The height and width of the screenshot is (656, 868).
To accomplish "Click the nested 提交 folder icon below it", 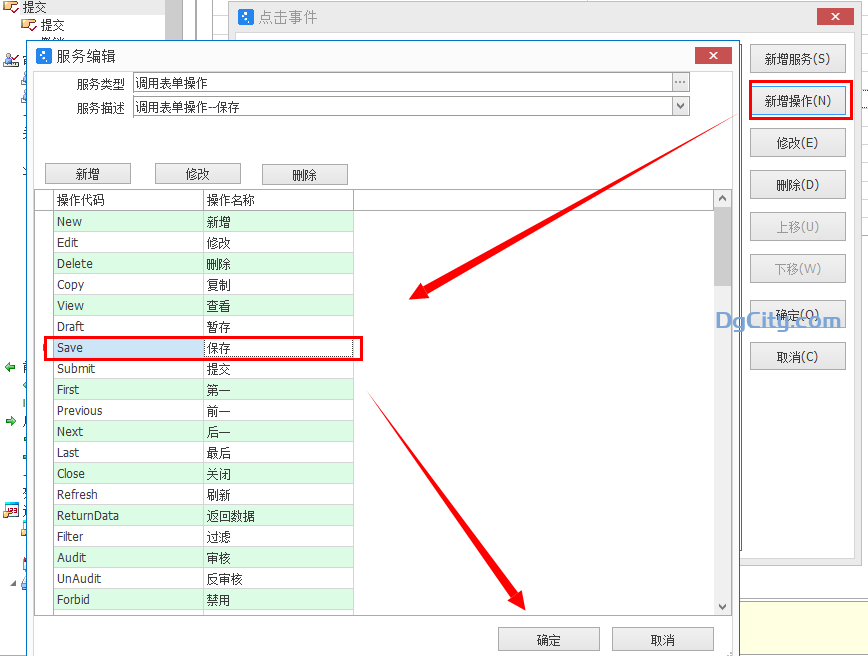I will [x=28, y=25].
